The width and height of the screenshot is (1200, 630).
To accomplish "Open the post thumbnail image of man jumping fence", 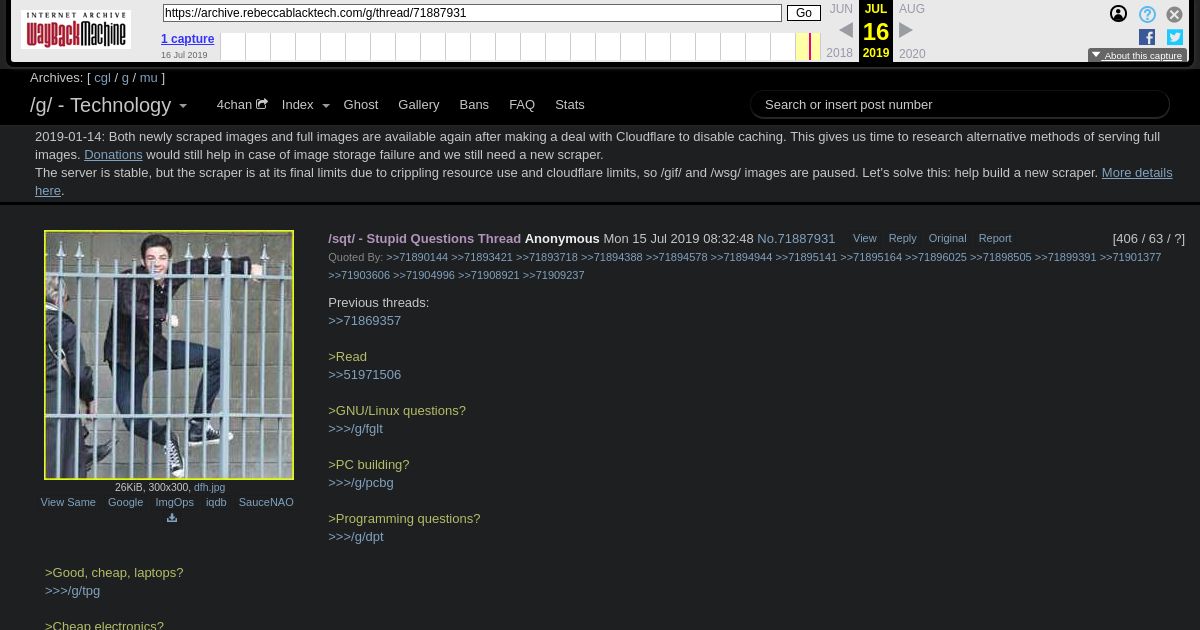I will click(169, 355).
